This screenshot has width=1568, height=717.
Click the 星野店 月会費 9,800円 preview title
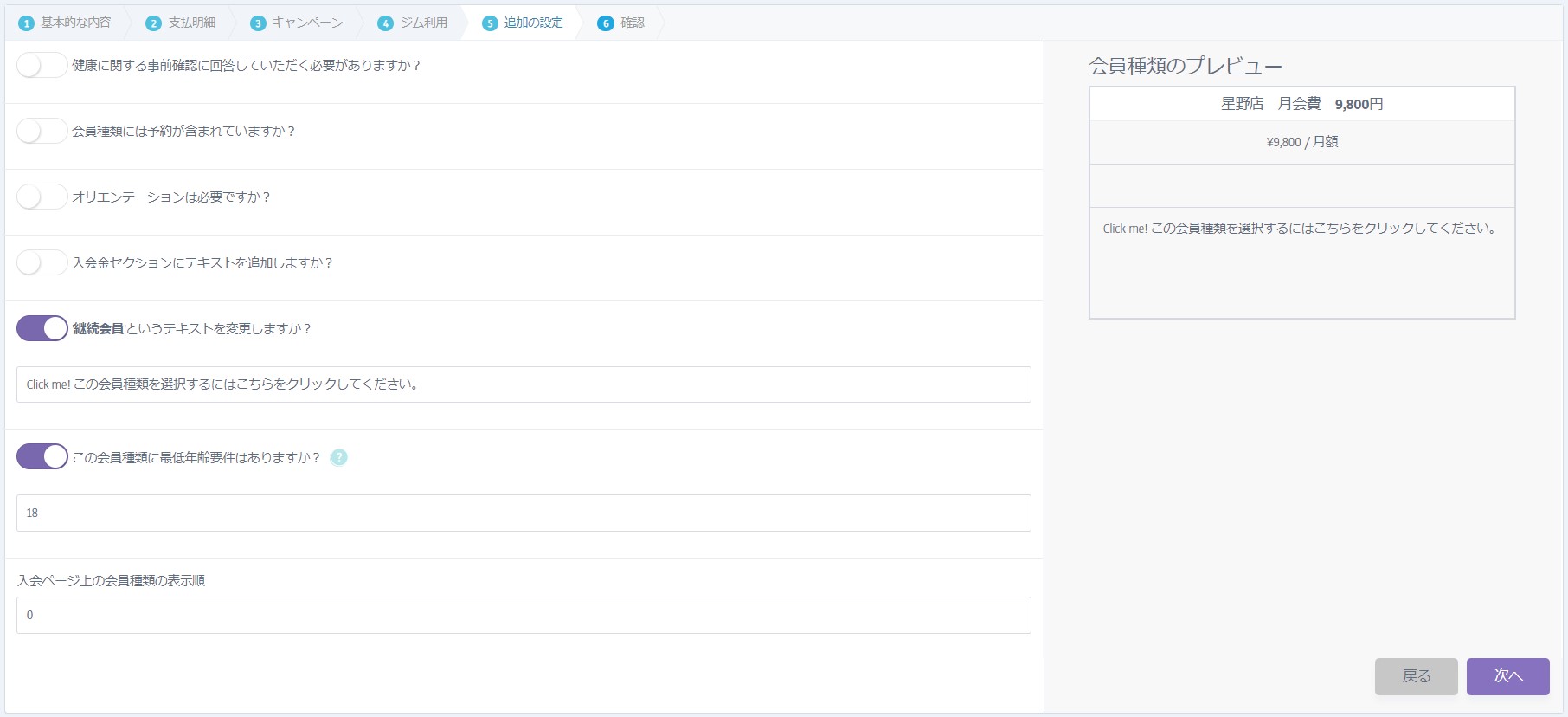pyautogui.click(x=1302, y=104)
